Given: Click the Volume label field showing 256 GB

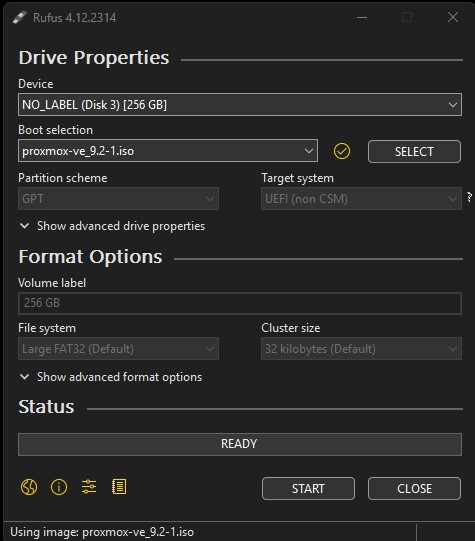Looking at the screenshot, I should [x=240, y=303].
